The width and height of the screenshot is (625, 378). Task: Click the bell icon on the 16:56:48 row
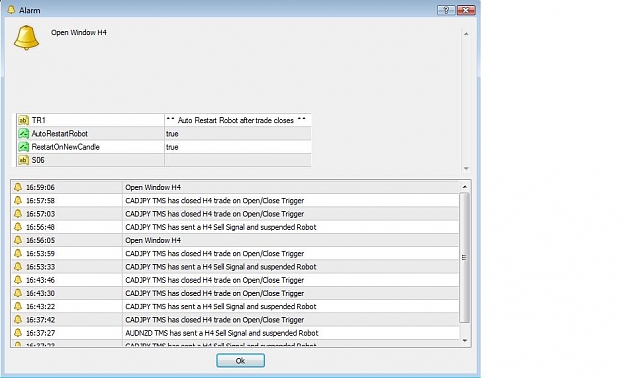point(18,227)
